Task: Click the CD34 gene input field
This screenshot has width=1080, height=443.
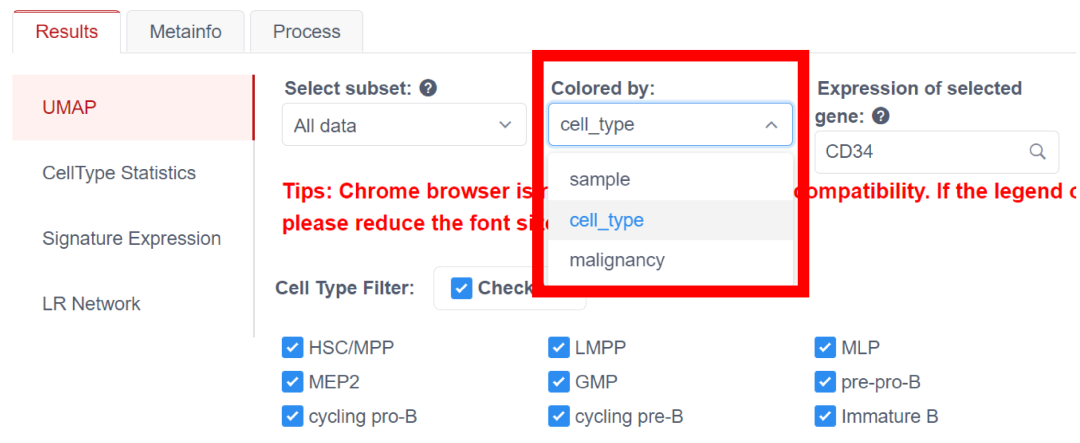Action: (x=920, y=152)
